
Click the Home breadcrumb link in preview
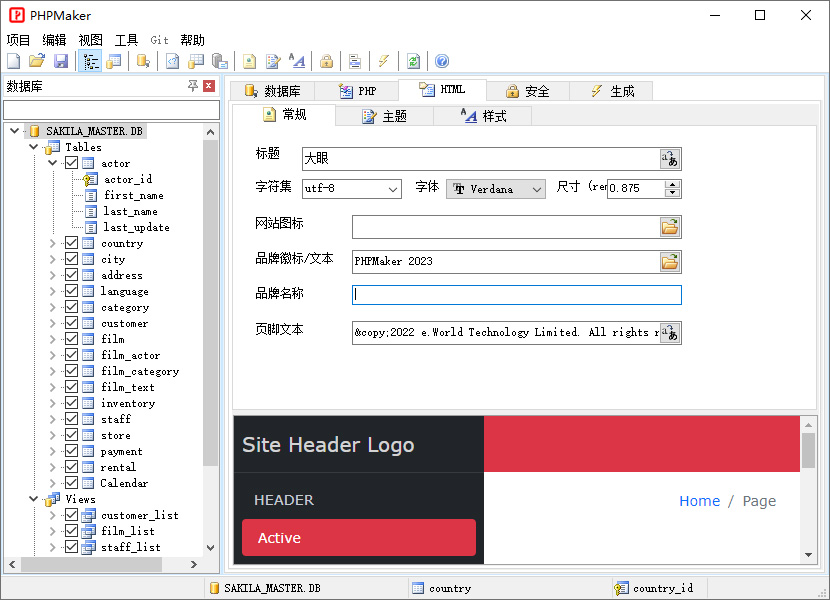pos(699,501)
